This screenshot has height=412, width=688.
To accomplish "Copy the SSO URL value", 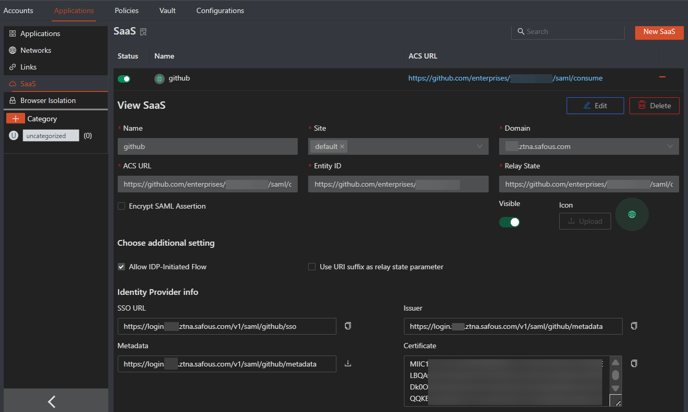I will [x=348, y=326].
